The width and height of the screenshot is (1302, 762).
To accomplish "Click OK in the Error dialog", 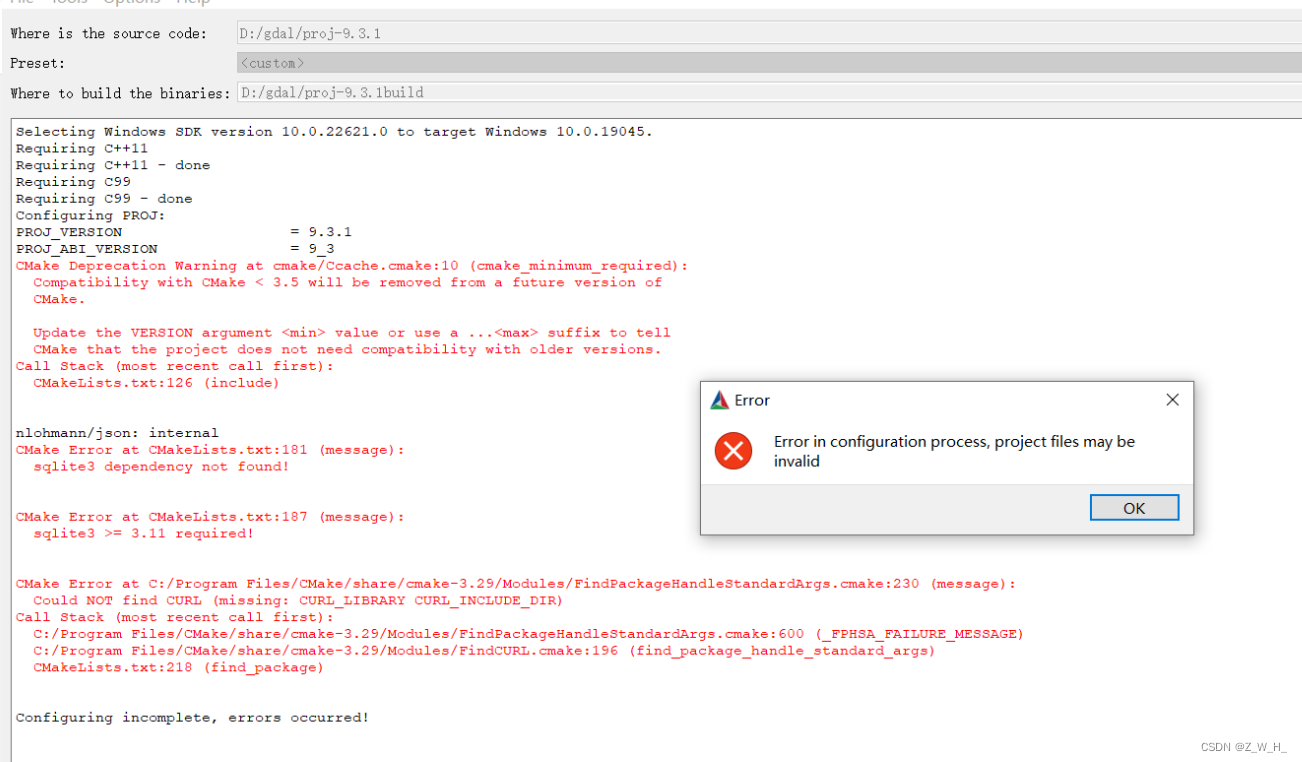I will pos(1134,508).
